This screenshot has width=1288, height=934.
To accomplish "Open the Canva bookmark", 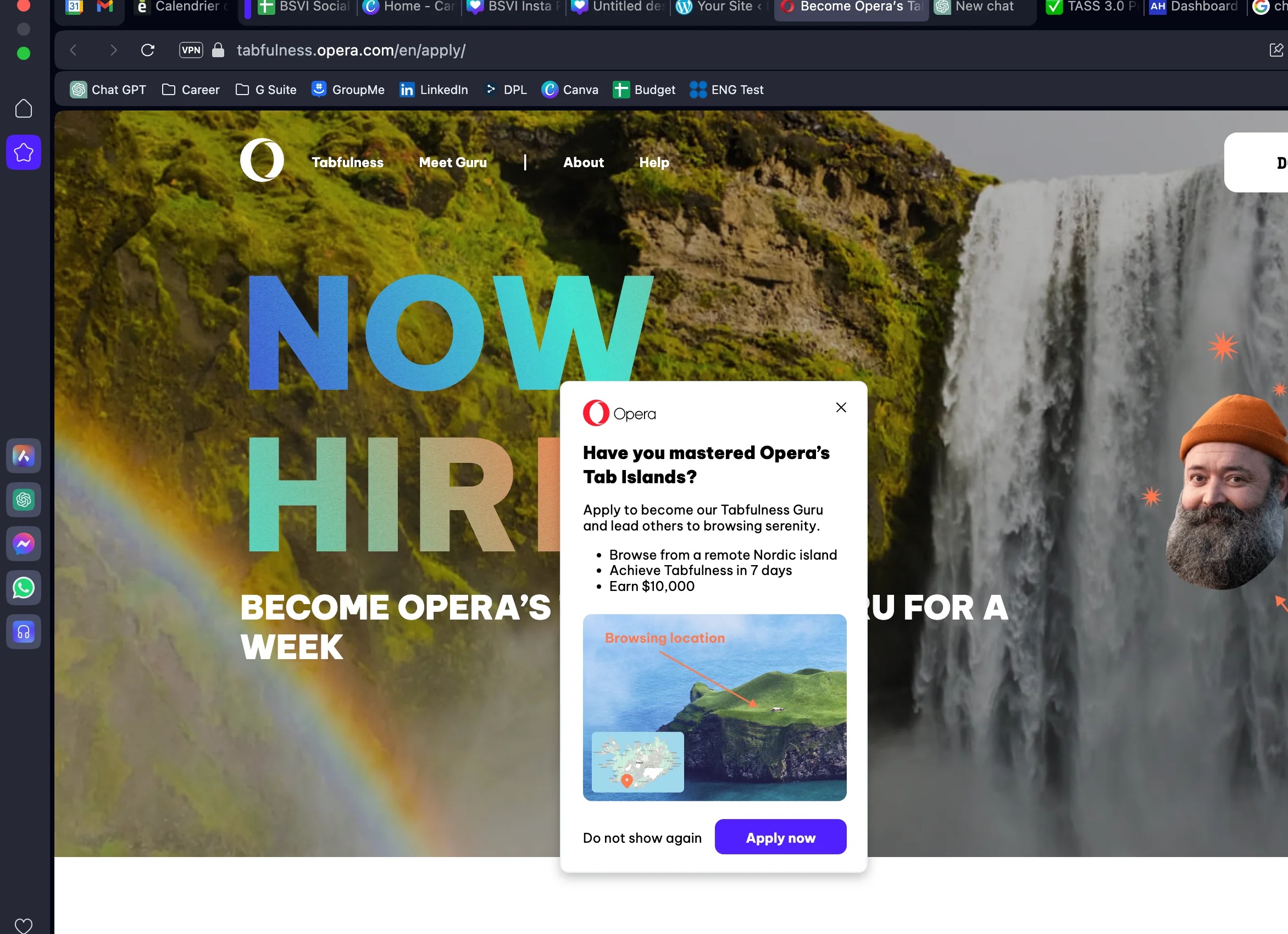I will point(570,90).
